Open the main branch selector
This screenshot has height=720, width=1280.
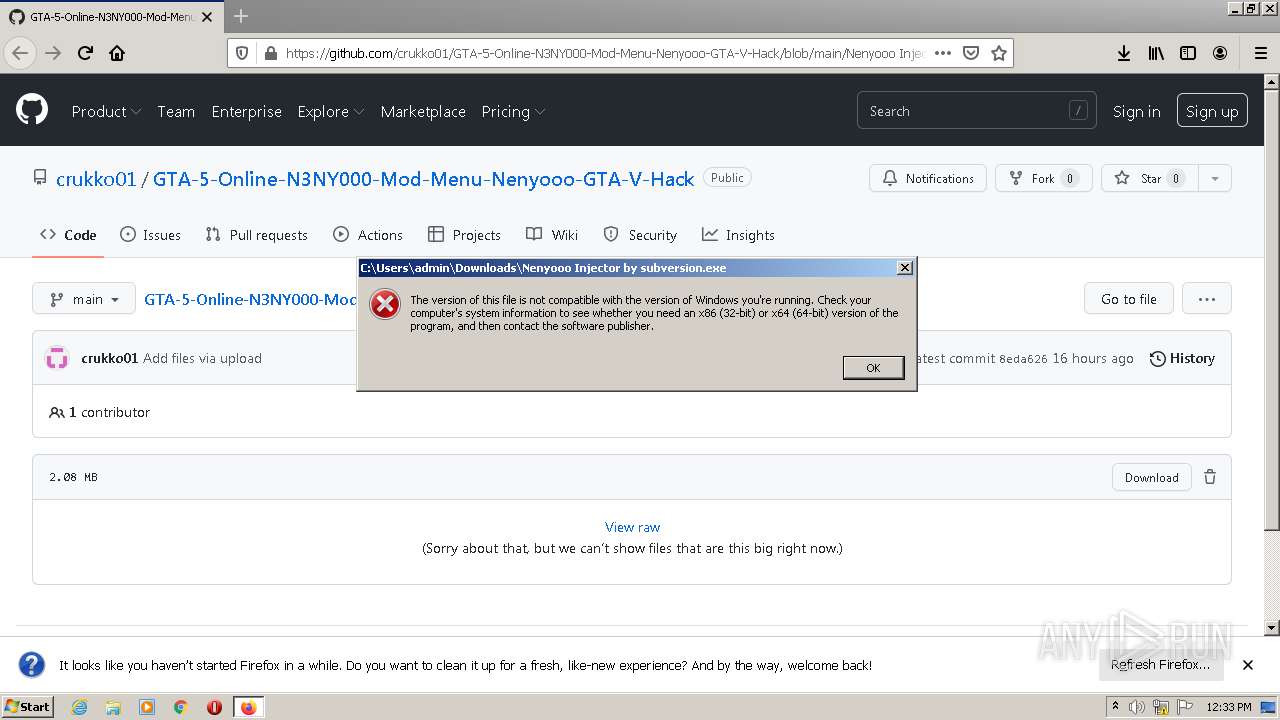click(84, 299)
